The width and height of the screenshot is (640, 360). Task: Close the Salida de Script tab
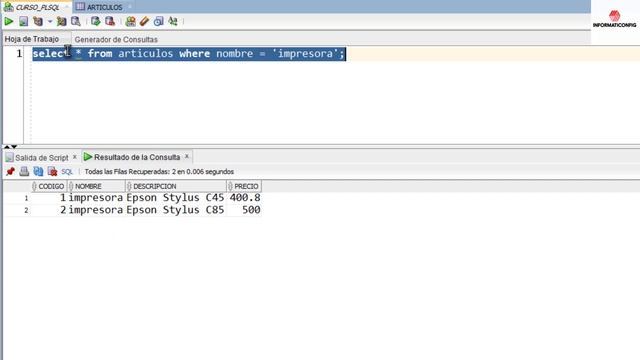(x=75, y=157)
